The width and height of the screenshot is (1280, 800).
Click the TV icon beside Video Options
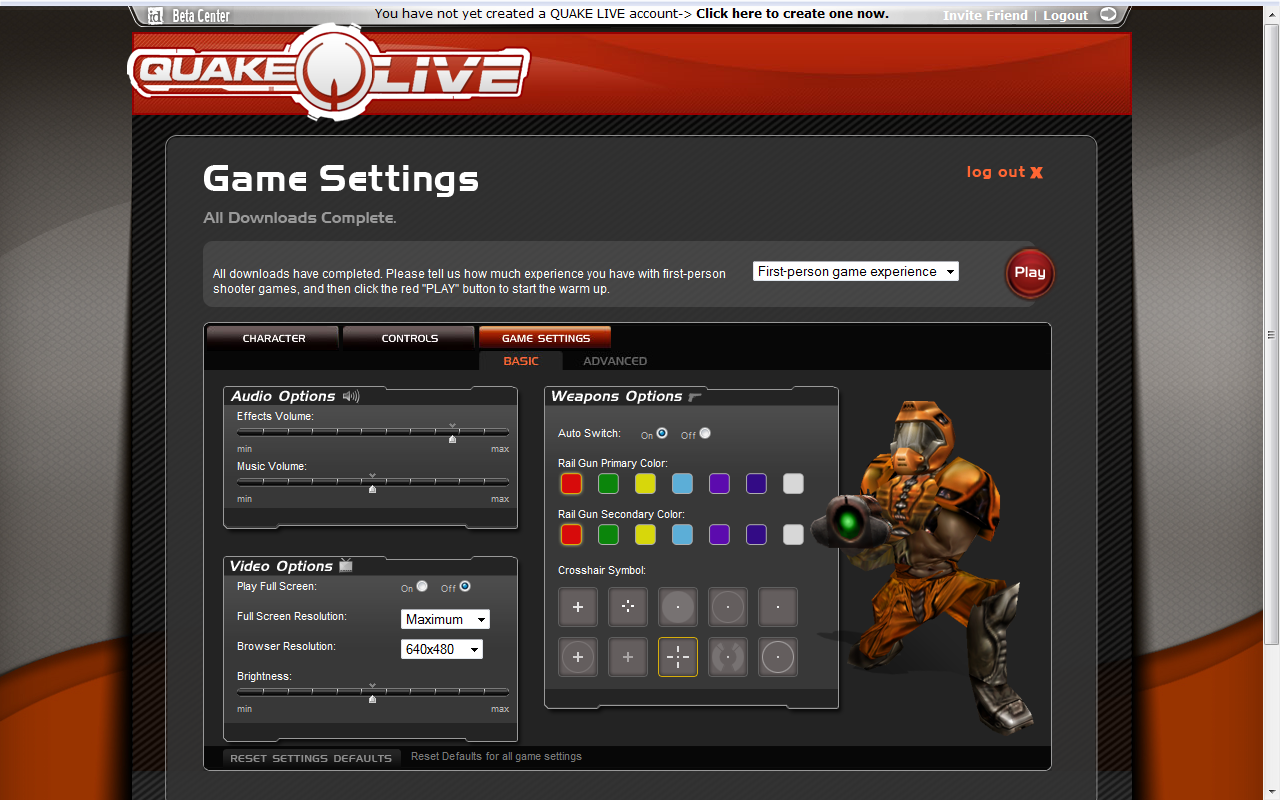346,565
